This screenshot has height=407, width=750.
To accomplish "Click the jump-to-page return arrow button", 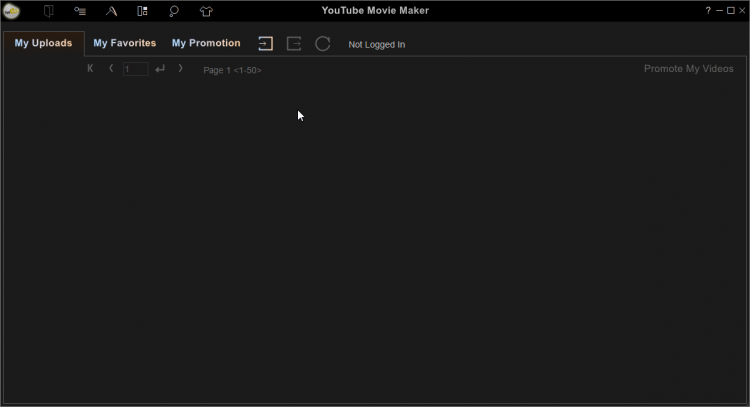I will (160, 69).
